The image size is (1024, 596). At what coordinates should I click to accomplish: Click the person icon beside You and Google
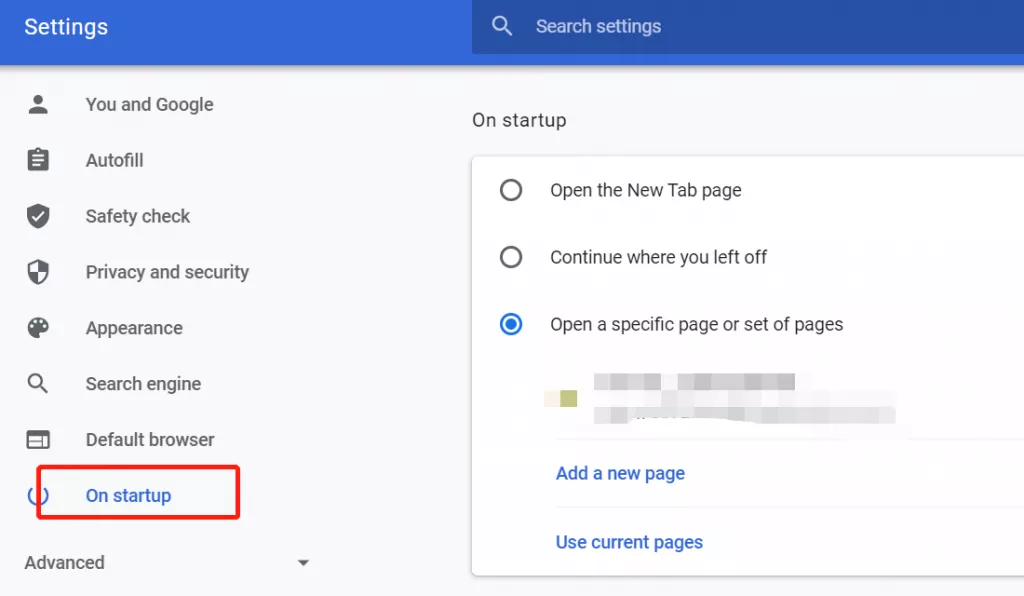38,104
